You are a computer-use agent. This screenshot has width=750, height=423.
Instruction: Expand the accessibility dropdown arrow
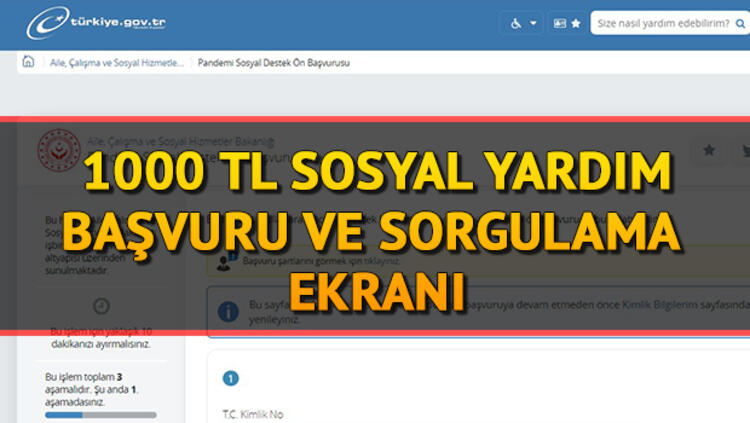pos(534,23)
